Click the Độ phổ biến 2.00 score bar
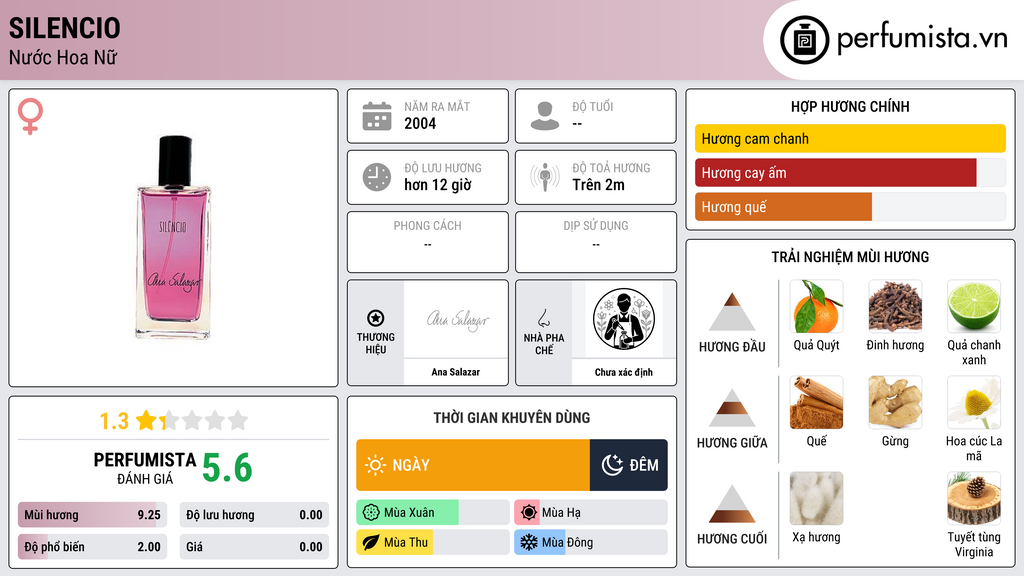 [92, 547]
